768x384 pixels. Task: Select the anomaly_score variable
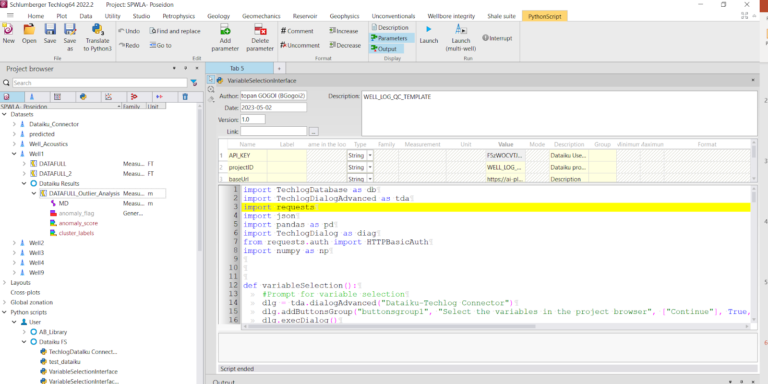[x=78, y=223]
